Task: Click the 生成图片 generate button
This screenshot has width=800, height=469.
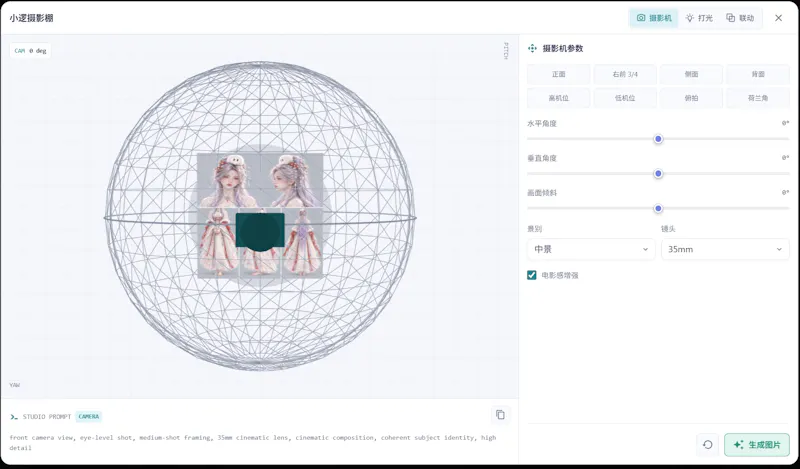Action: click(757, 445)
